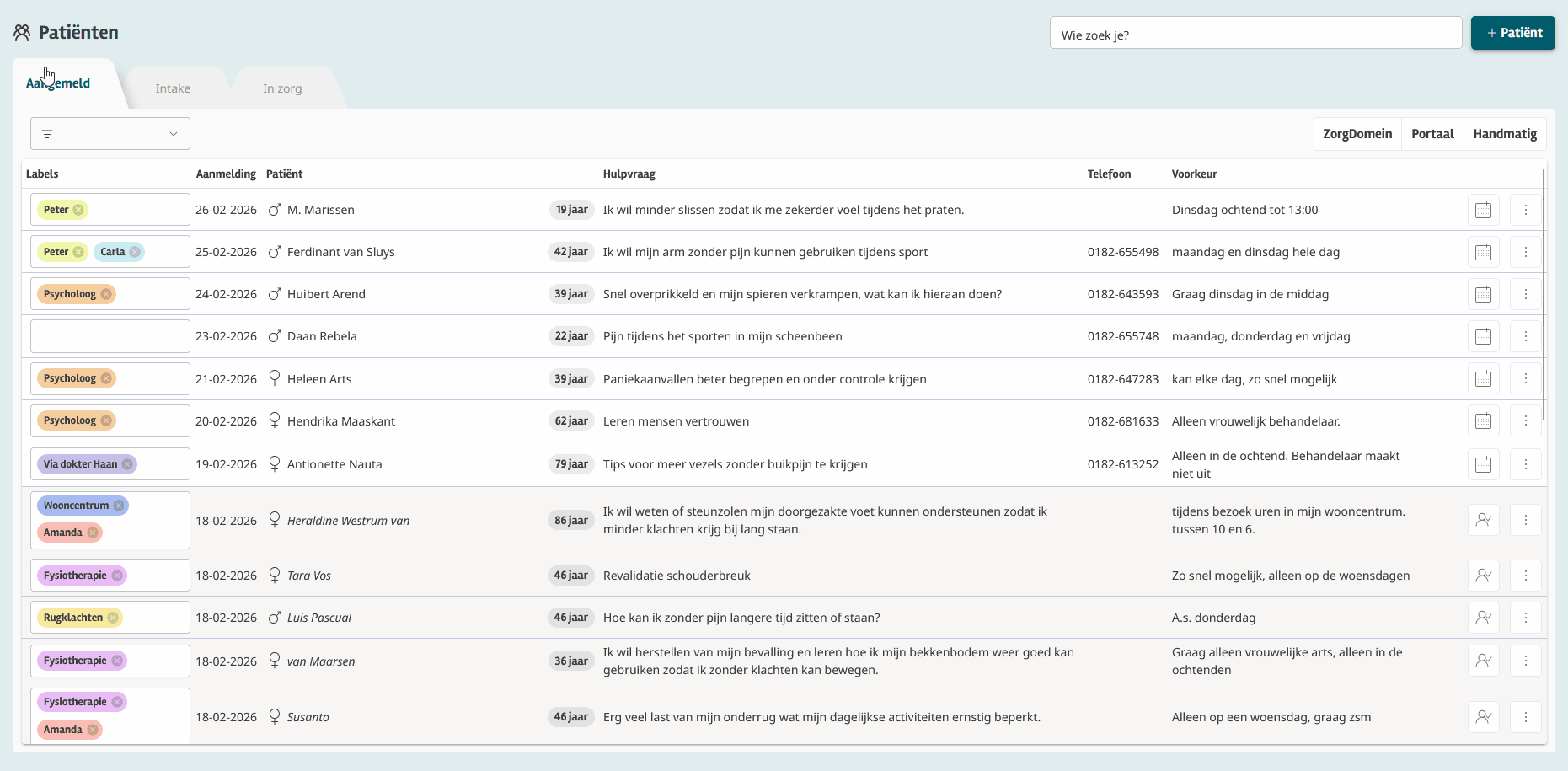The height and width of the screenshot is (771, 1568).
Task: Click person-check icon for Tara Vos
Action: point(1483,576)
